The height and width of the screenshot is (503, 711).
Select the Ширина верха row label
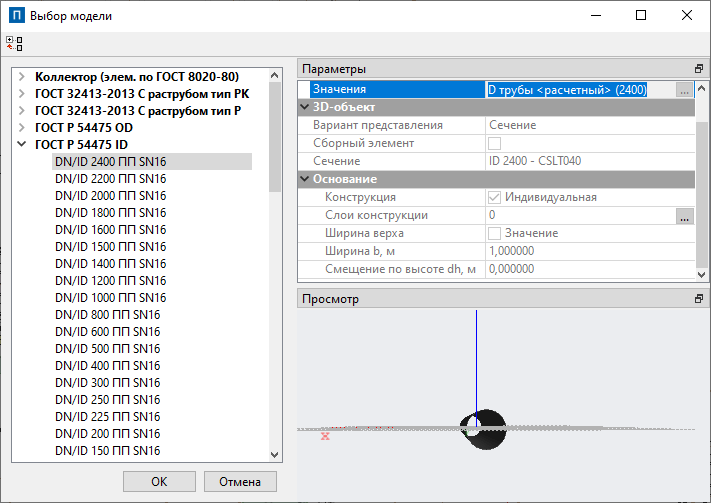click(364, 233)
